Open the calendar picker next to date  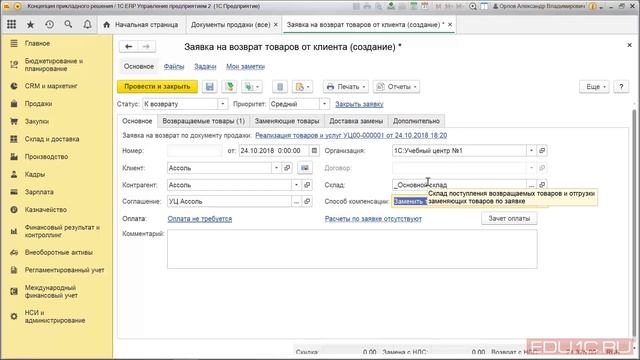[x=314, y=151]
